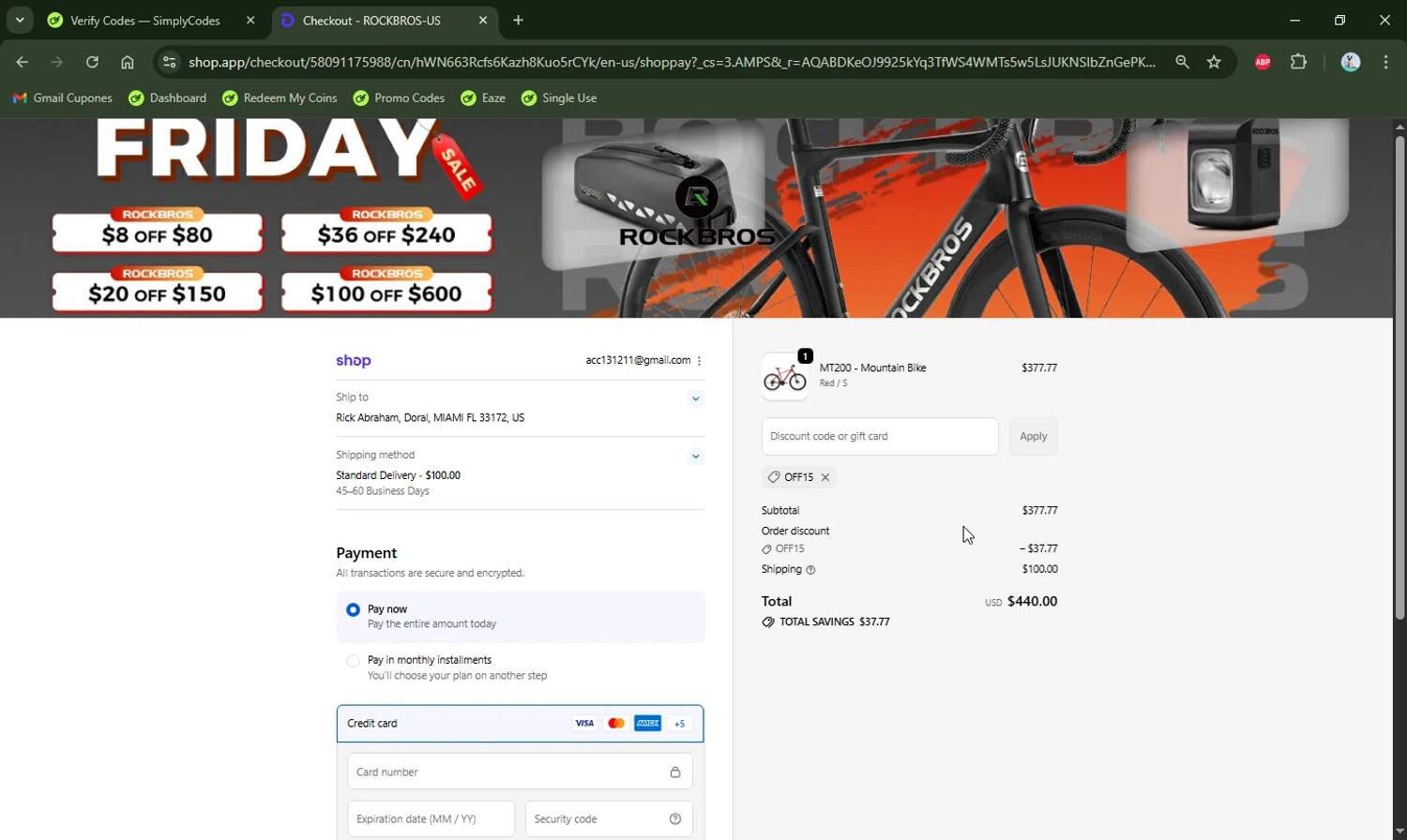Focus the Discount code or gift card field
1407x840 pixels.
(880, 436)
